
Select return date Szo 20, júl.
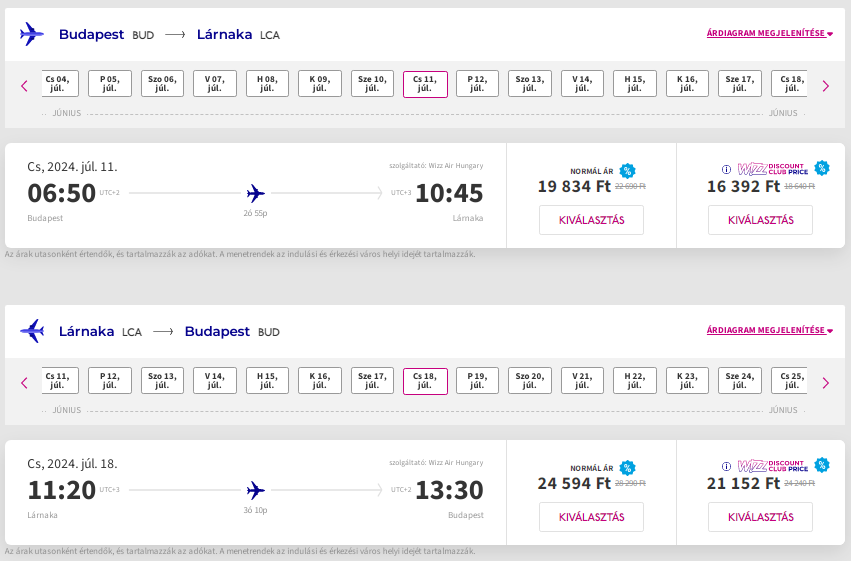pos(530,380)
